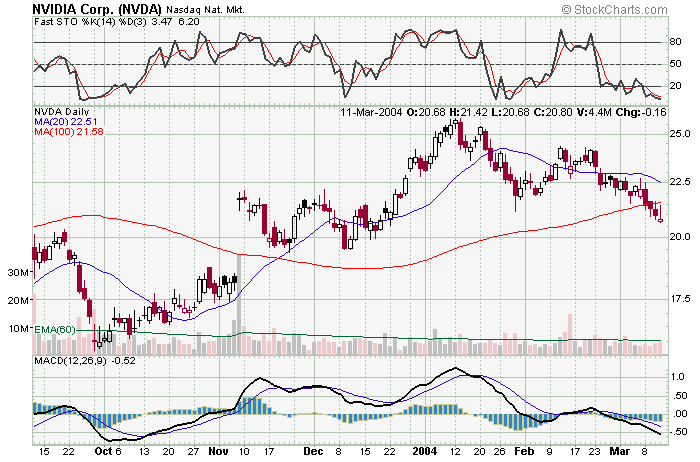Click the date label 23 before Mar

594,451
